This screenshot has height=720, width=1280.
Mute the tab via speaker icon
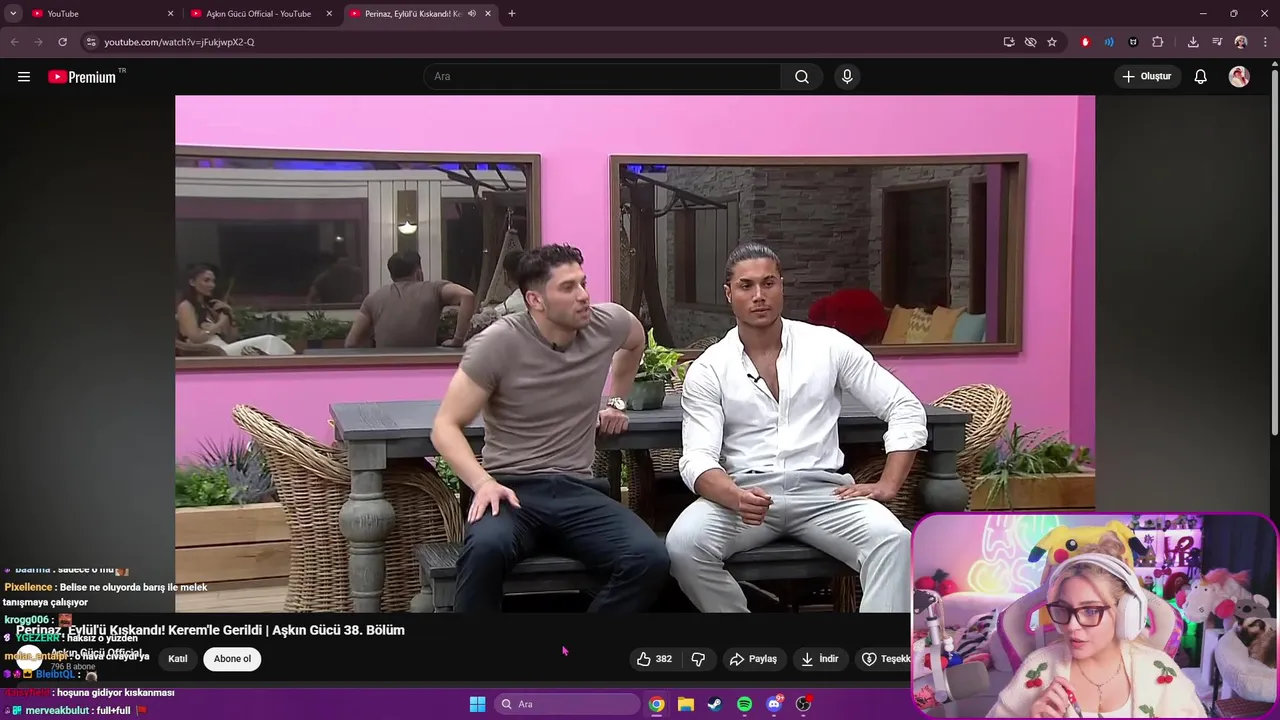click(x=472, y=14)
